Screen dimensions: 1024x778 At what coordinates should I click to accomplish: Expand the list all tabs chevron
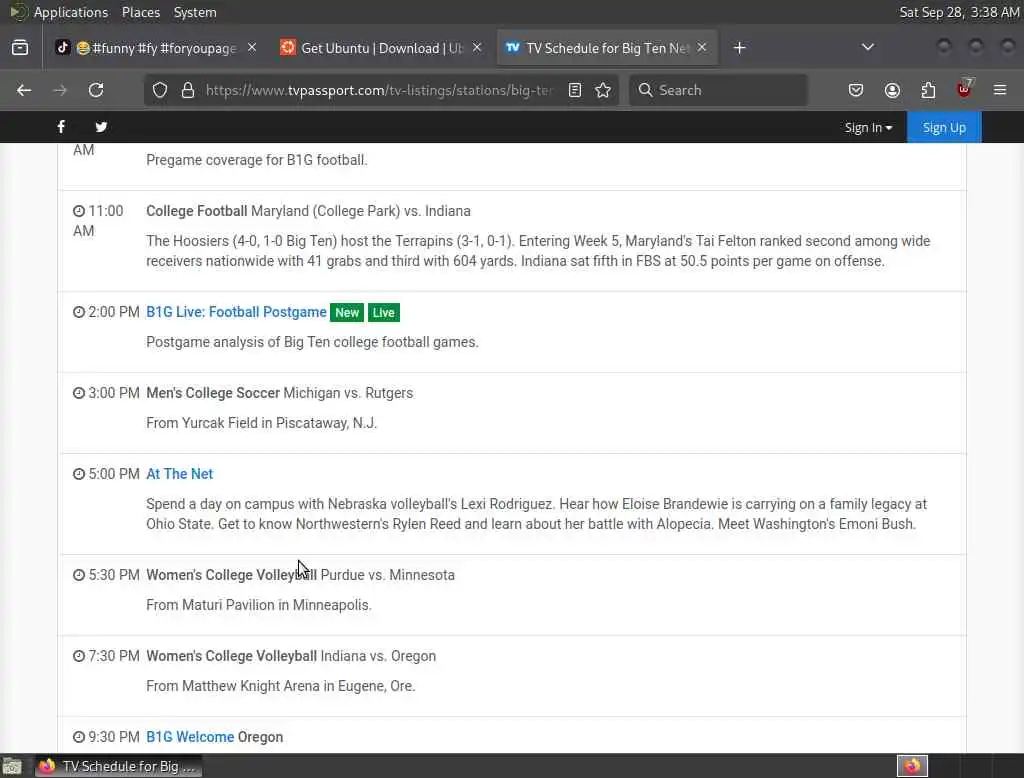(x=868, y=47)
